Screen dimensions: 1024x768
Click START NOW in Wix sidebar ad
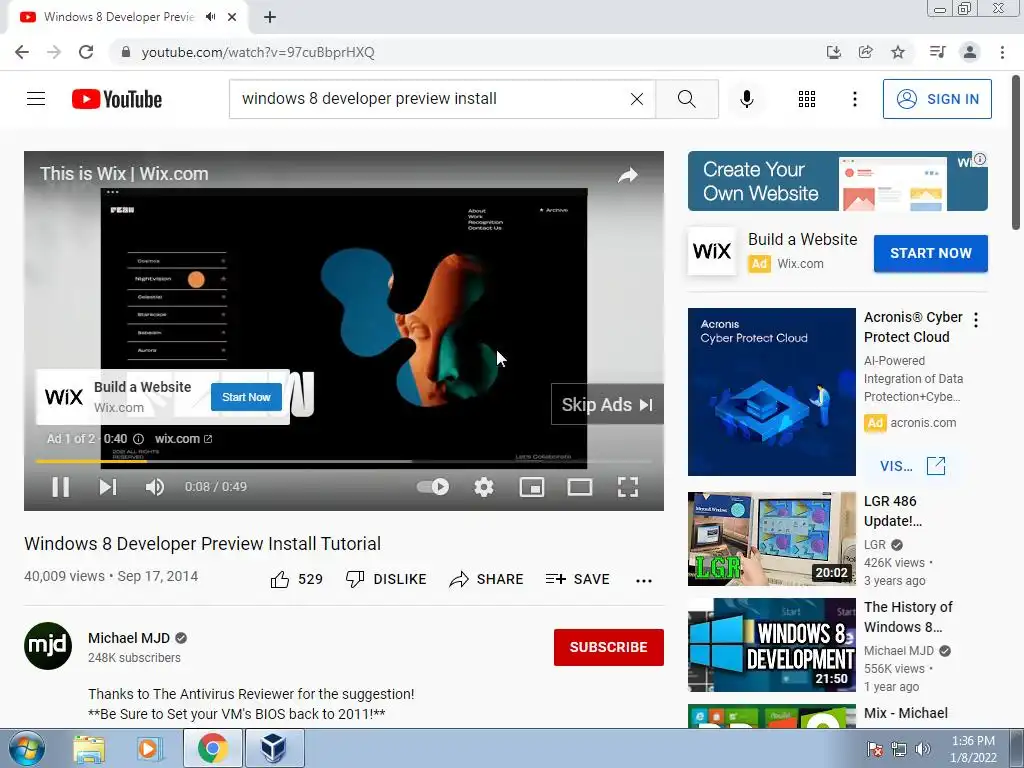(931, 253)
